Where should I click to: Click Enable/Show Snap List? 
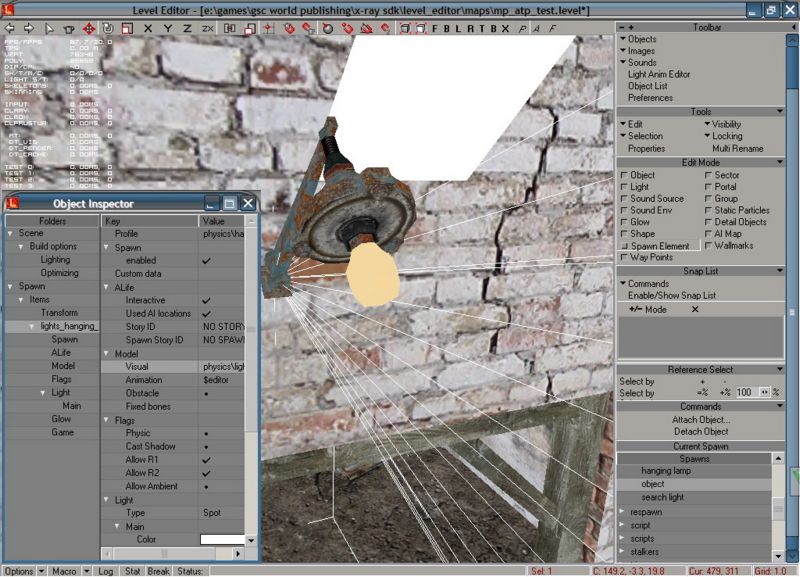(671, 295)
